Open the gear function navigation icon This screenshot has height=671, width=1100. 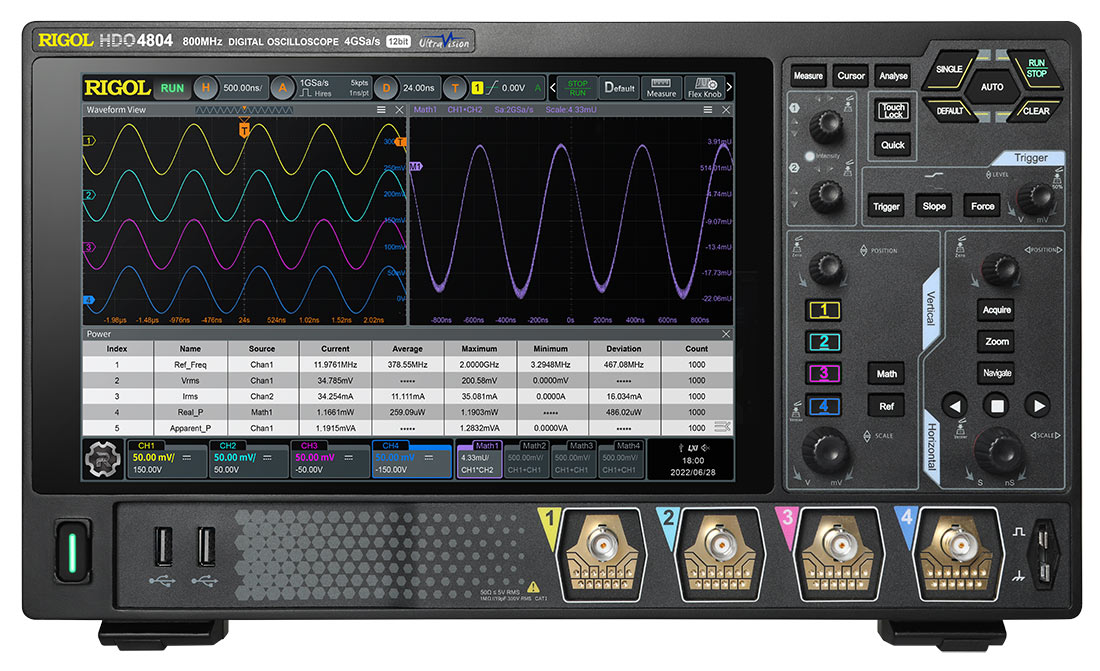coord(103,459)
